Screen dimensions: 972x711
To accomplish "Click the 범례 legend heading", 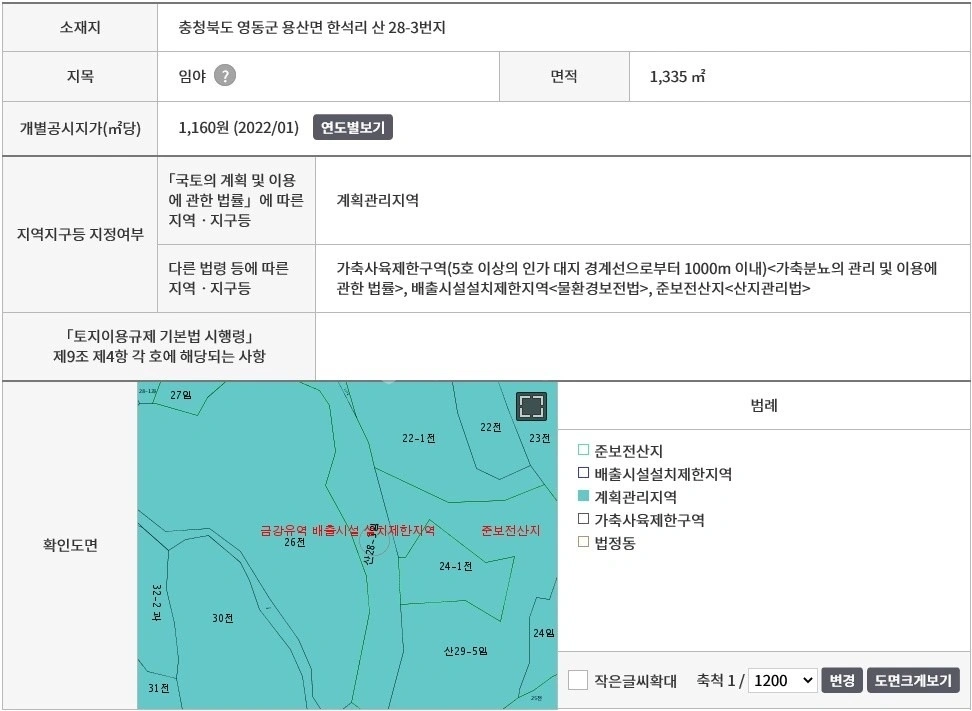I will click(x=764, y=405).
